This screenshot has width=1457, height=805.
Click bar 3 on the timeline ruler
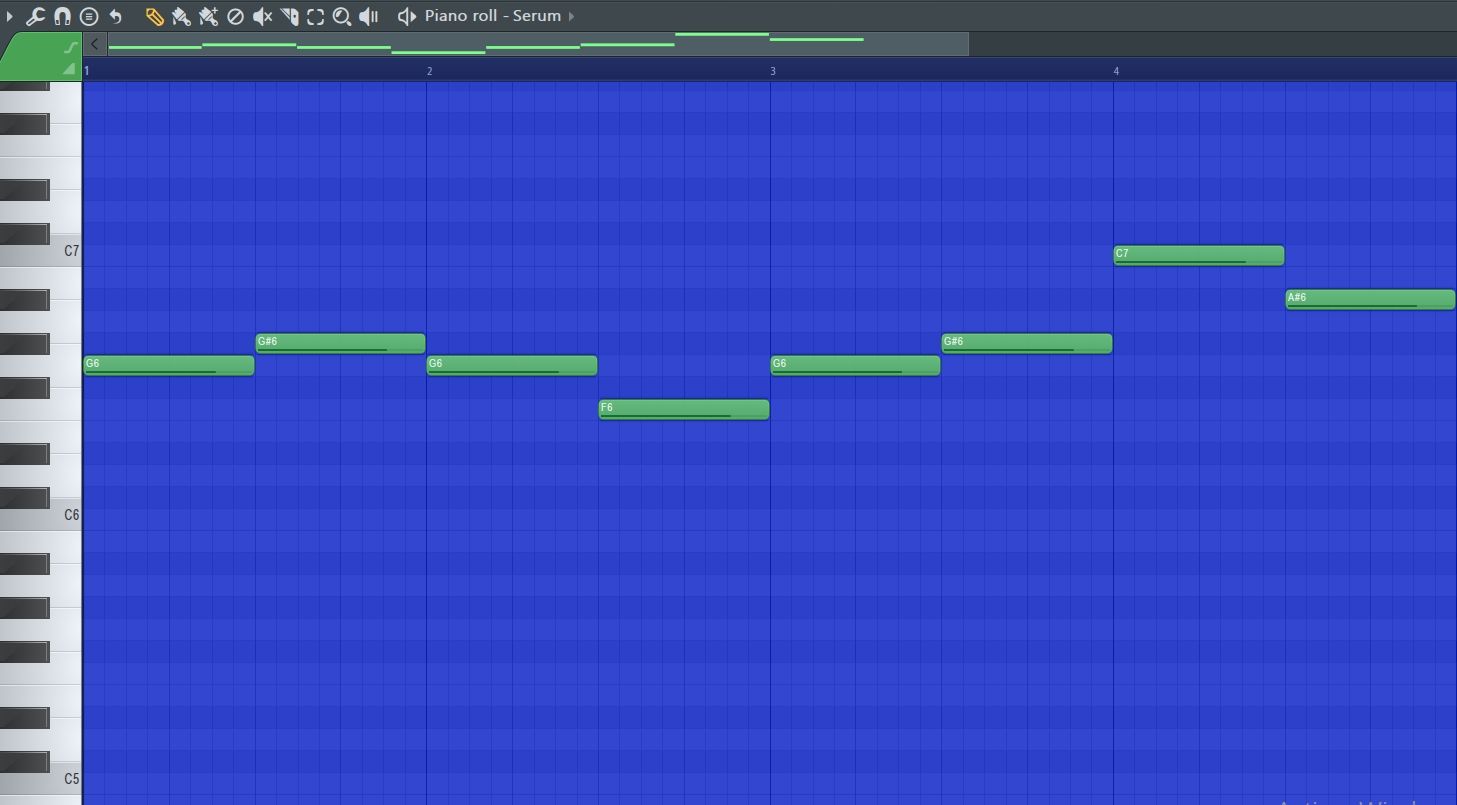[773, 71]
